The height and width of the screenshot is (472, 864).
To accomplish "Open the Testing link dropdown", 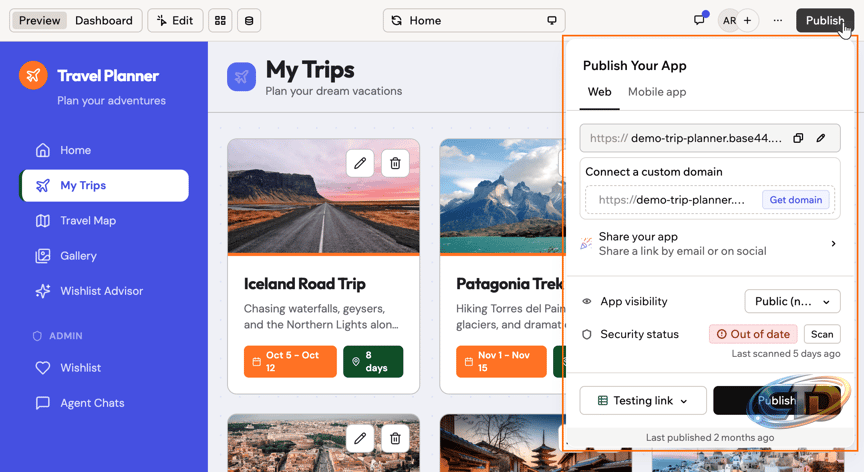I will click(642, 400).
